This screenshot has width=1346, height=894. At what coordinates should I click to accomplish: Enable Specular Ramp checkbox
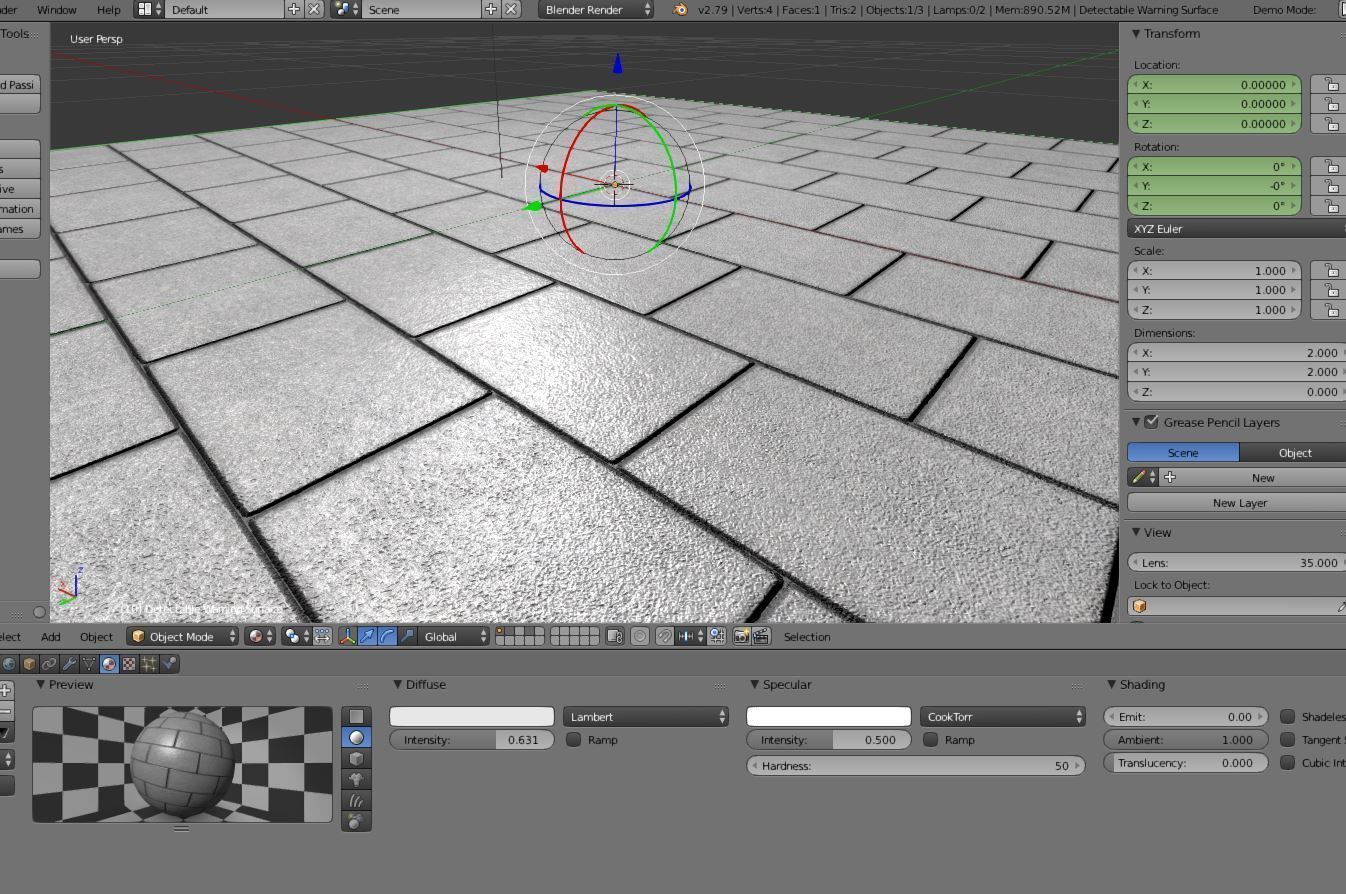[x=930, y=740]
